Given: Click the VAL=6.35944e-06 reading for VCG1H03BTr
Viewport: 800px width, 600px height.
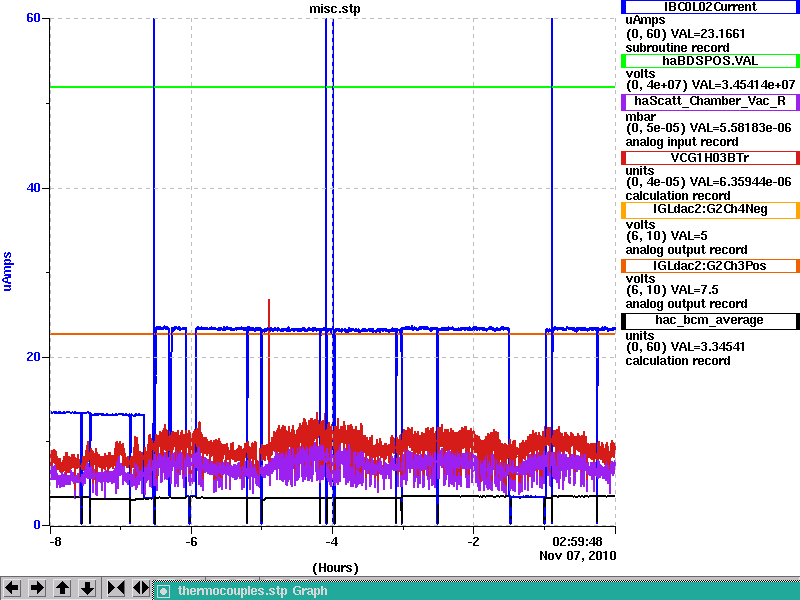Looking at the screenshot, I should [741, 182].
